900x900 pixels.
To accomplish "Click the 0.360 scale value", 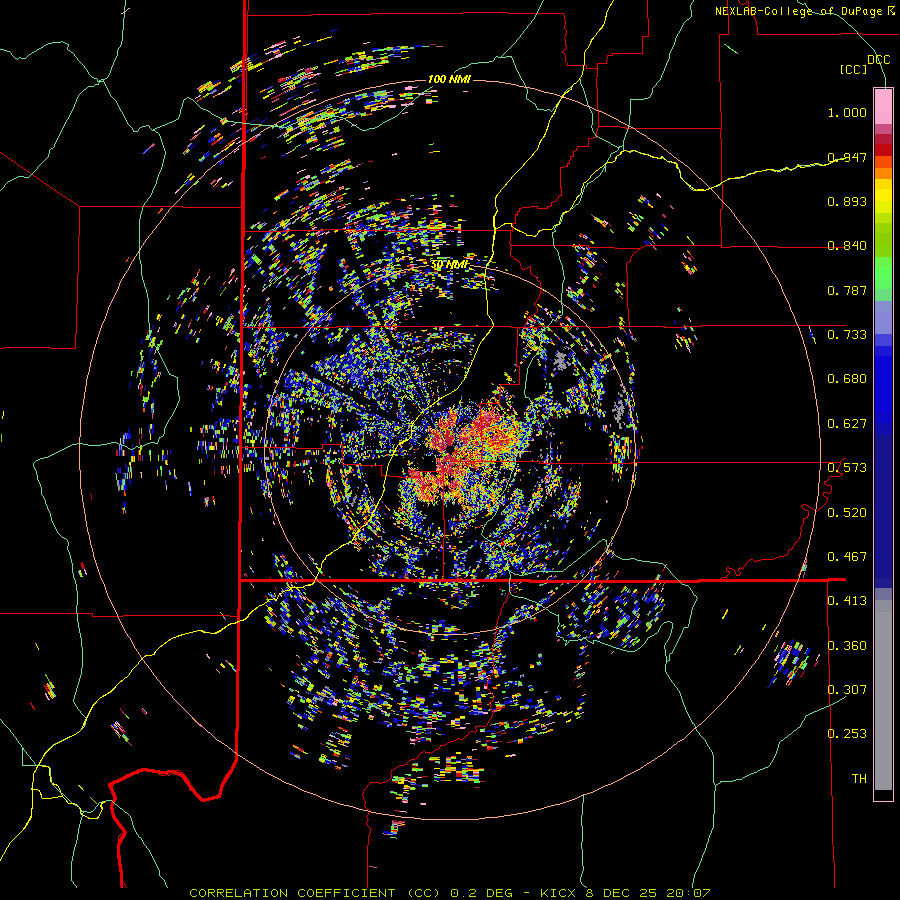I will pos(847,646).
